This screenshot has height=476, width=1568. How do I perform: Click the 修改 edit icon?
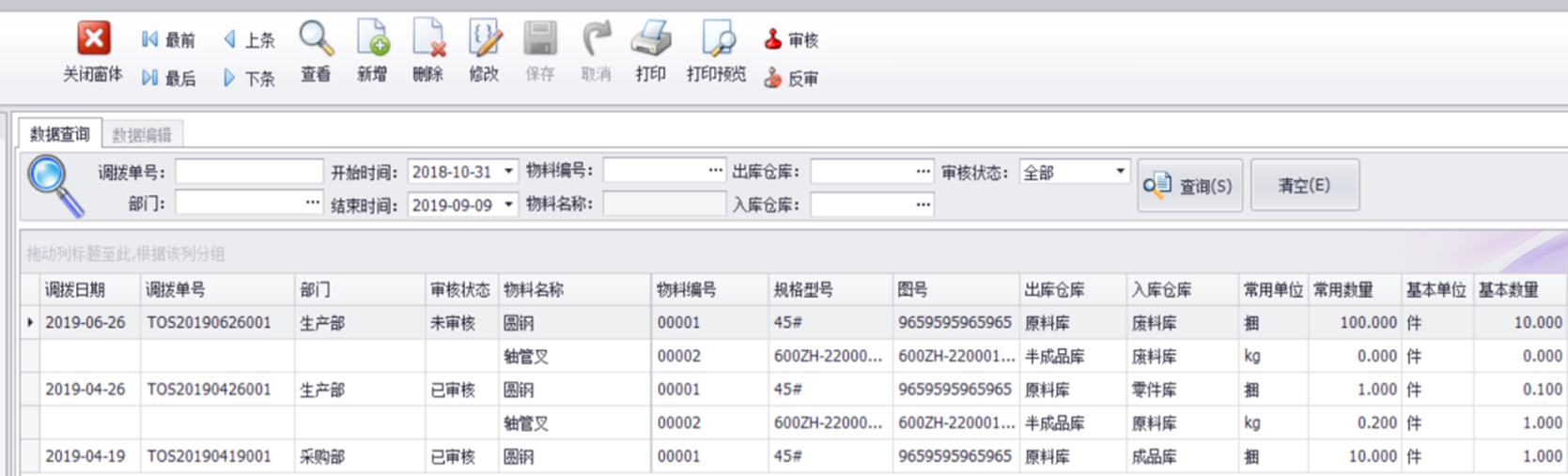click(484, 39)
